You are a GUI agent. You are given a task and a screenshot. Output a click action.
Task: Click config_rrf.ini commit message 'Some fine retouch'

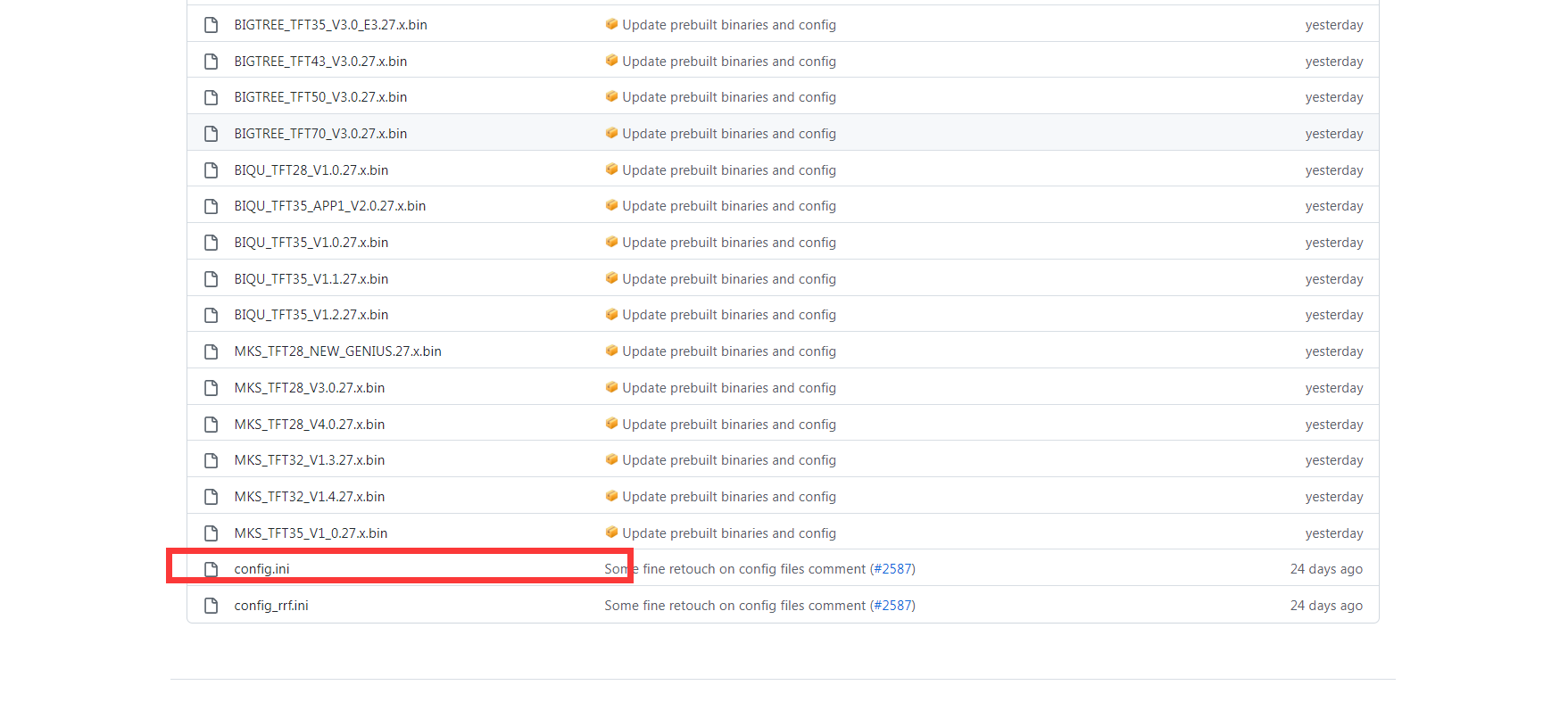[x=734, y=606]
